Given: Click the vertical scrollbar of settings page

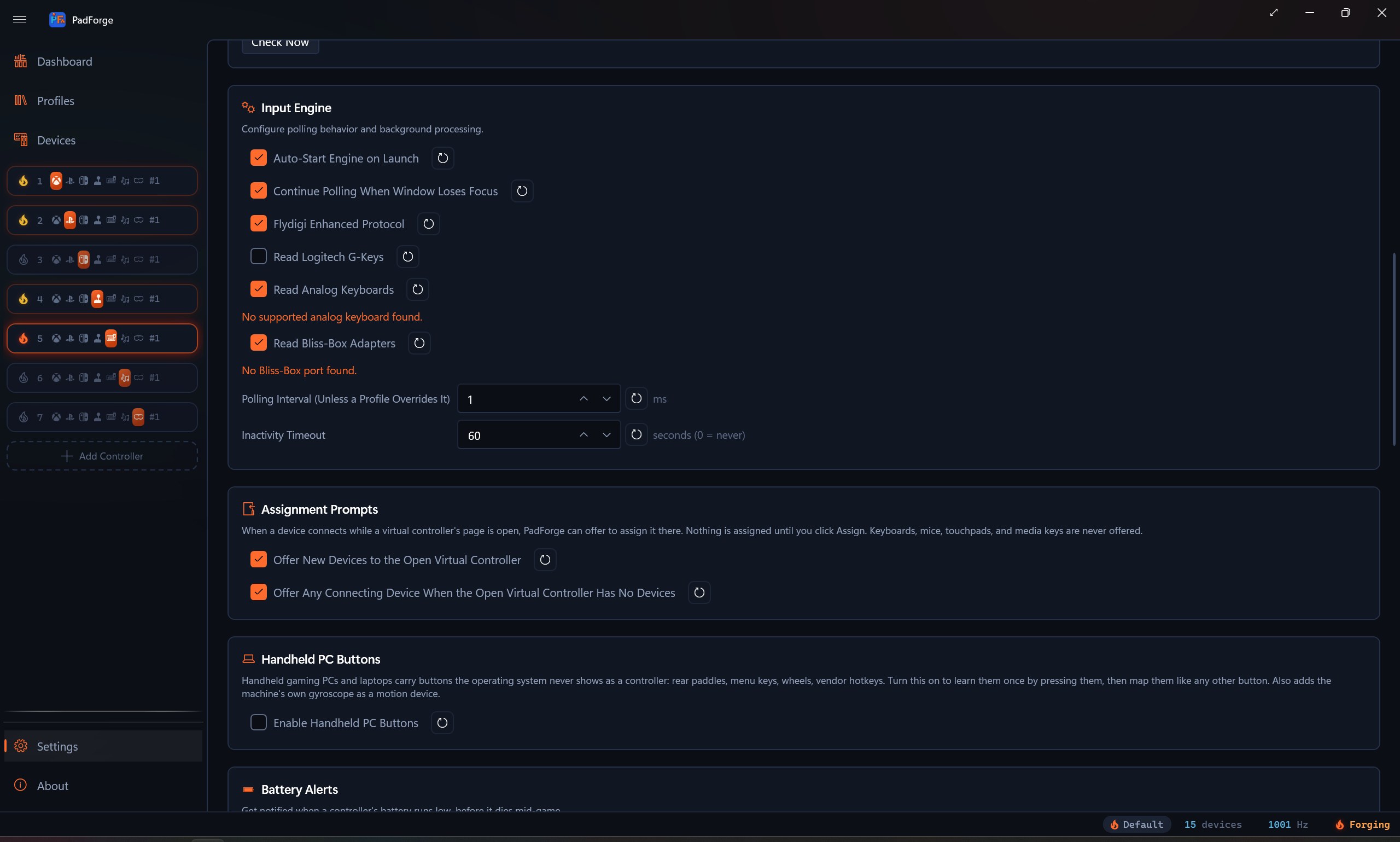Looking at the screenshot, I should [x=1394, y=349].
